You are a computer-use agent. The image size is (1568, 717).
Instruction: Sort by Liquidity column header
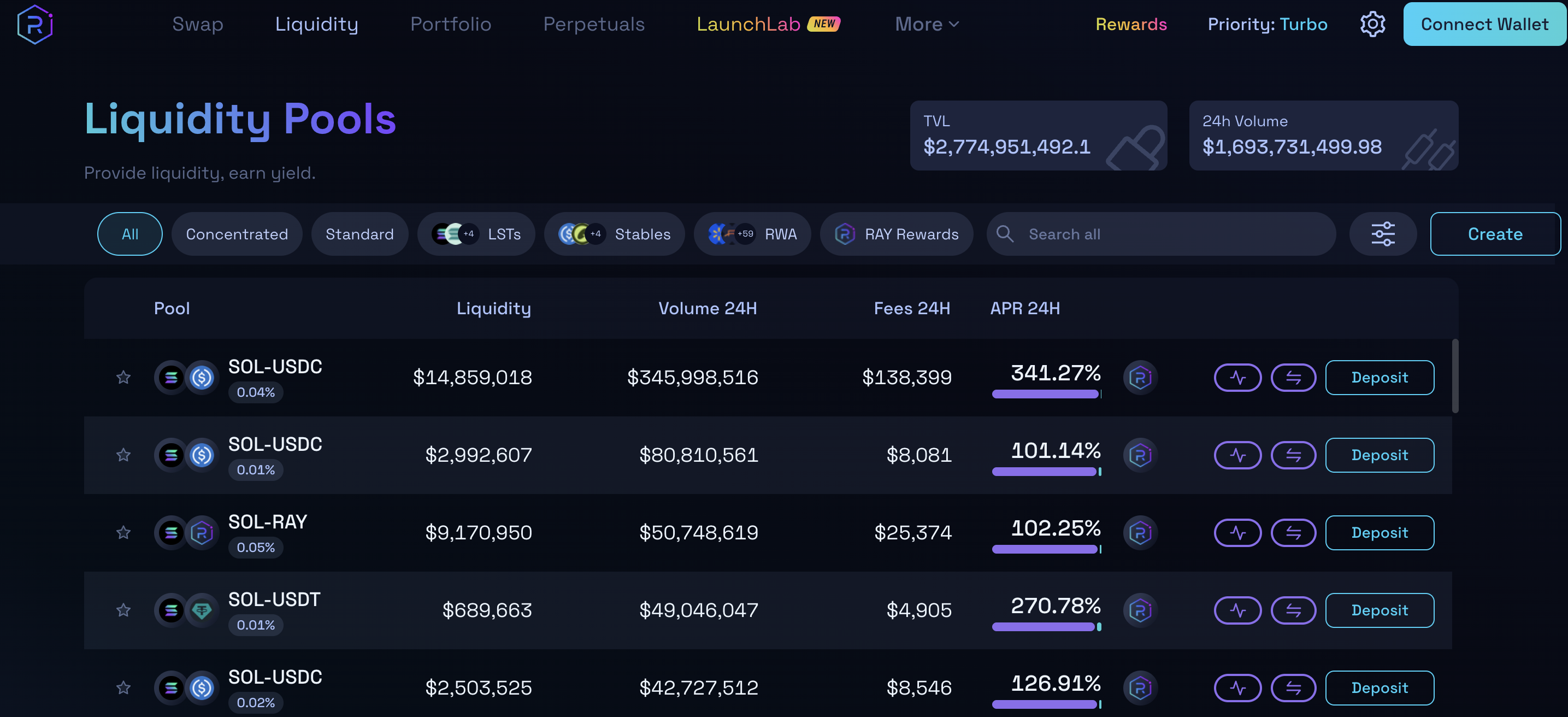click(494, 309)
